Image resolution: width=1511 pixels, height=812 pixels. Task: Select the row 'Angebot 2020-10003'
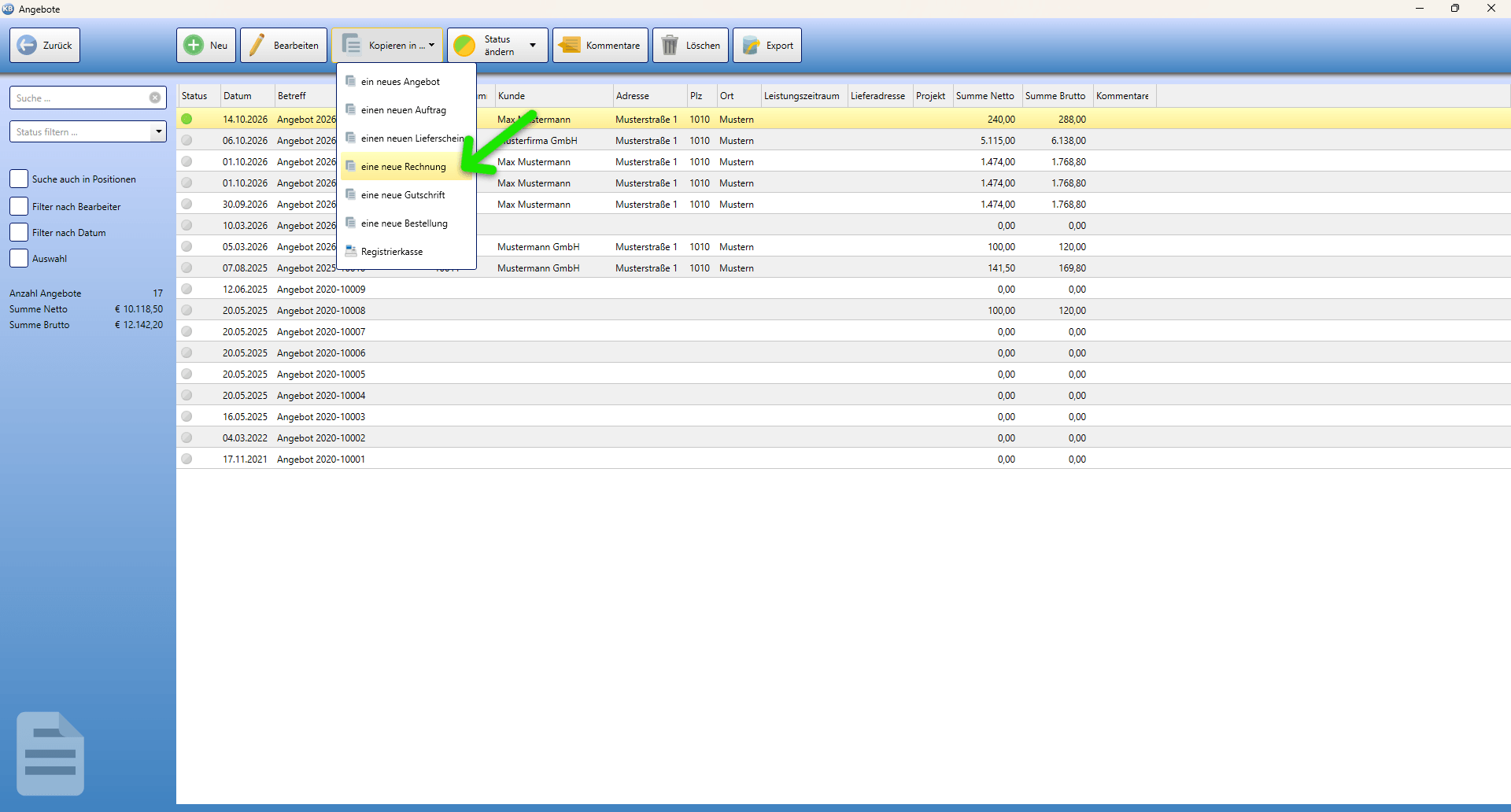[843, 416]
